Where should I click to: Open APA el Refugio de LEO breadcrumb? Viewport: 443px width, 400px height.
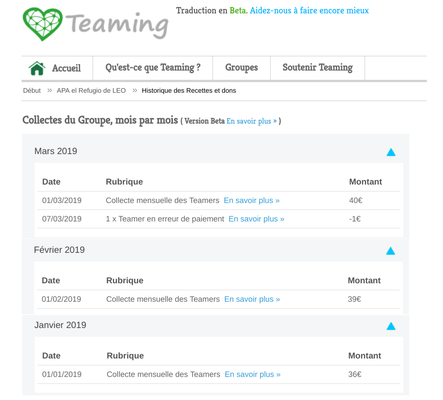pyautogui.click(x=91, y=91)
